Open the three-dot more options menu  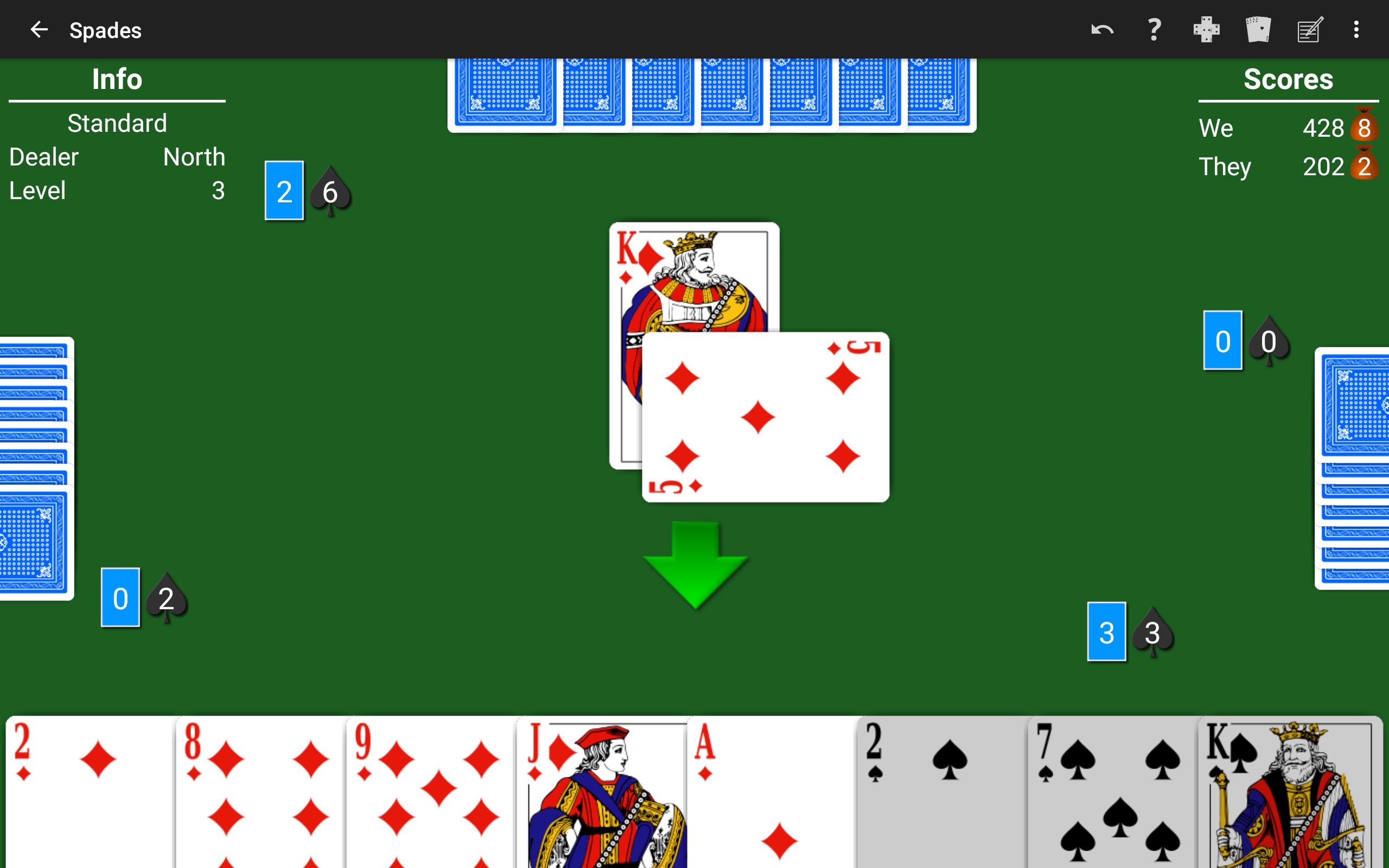1358,30
